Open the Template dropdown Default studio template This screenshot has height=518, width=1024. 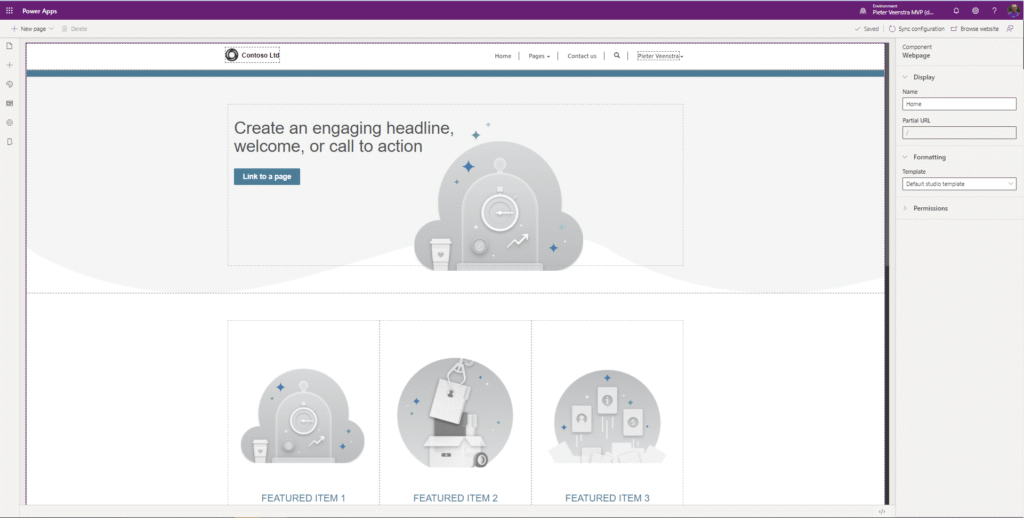pyautogui.click(x=959, y=184)
